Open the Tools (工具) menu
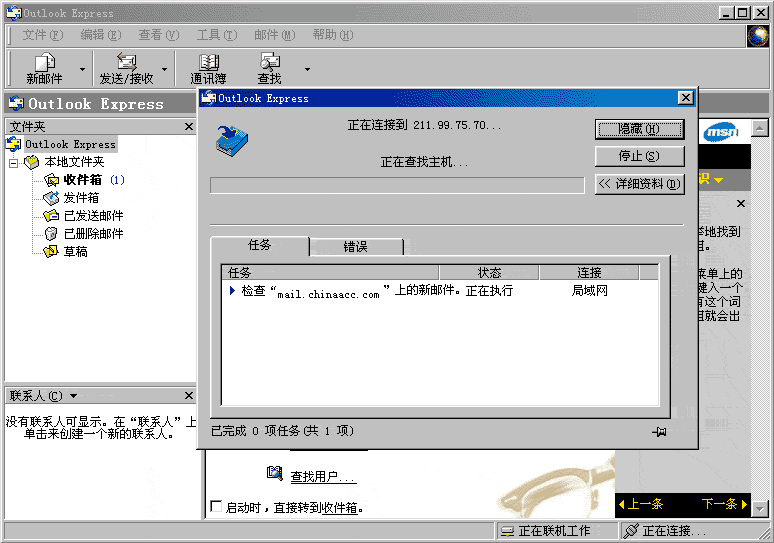 217,35
